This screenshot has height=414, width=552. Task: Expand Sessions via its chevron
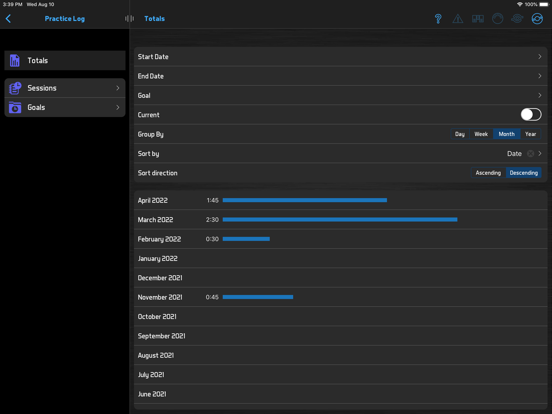tap(118, 88)
